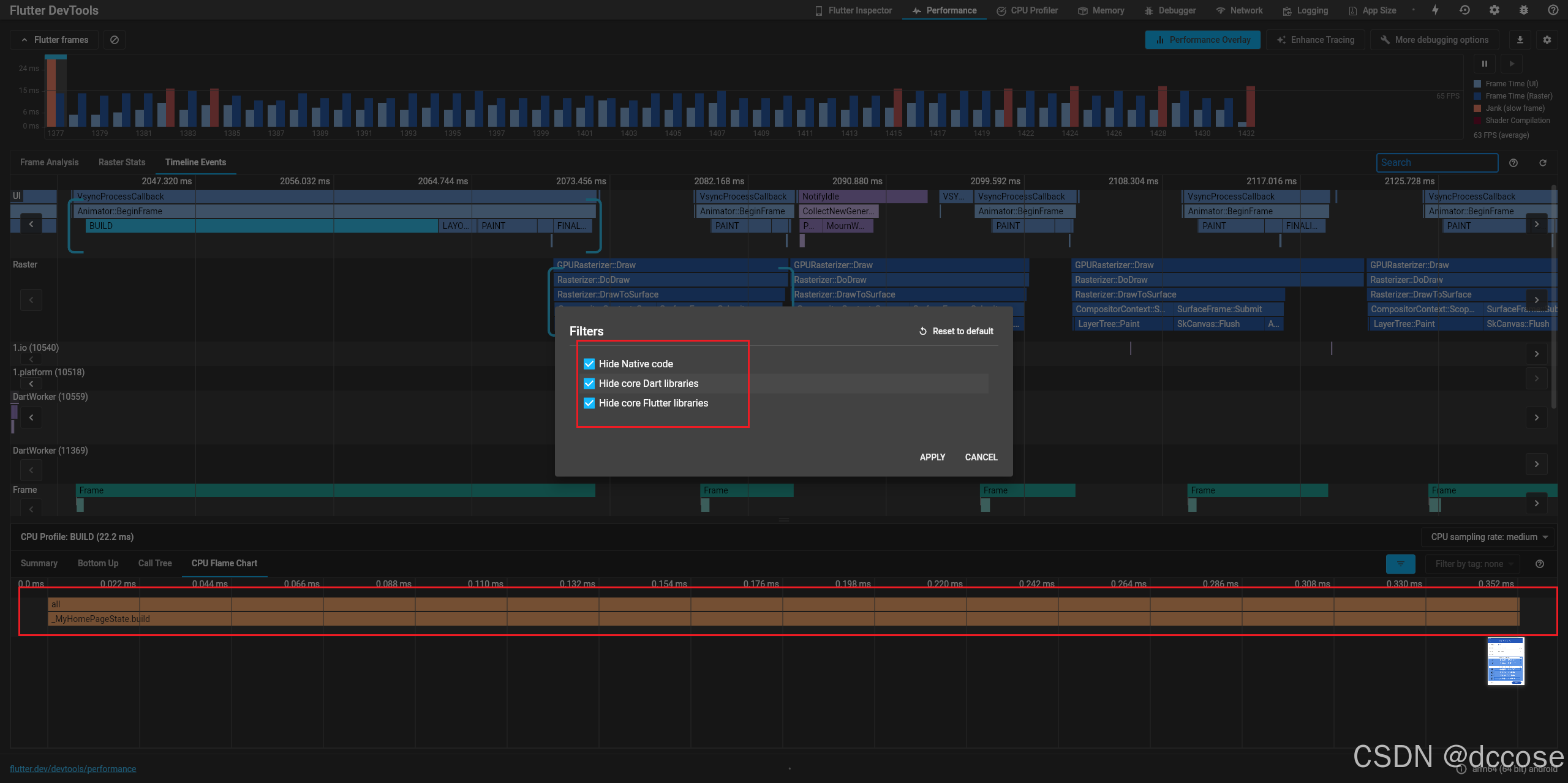Image resolution: width=1568 pixels, height=783 pixels.
Task: Open CPU sampling rate dropdown
Action: pyautogui.click(x=1489, y=537)
